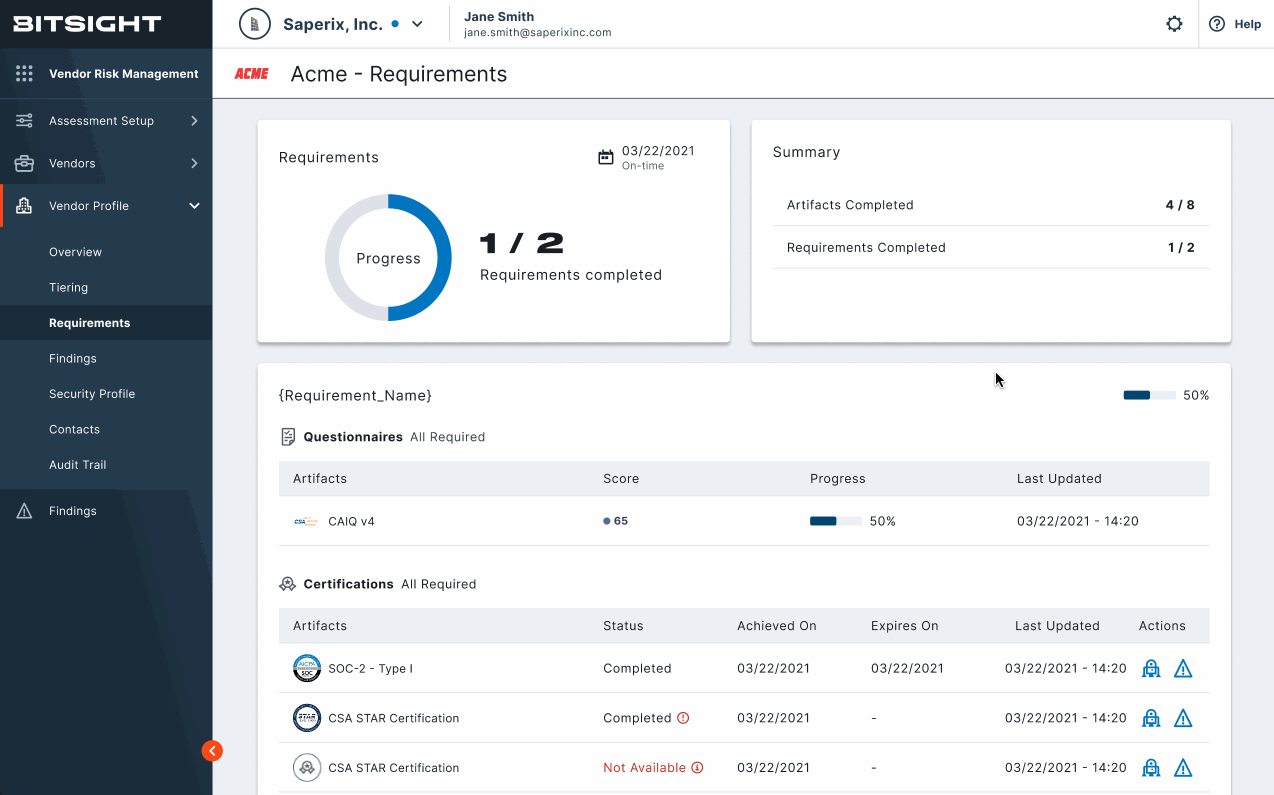The height and width of the screenshot is (795, 1274).
Task: Click the Not Available status text
Action: click(x=644, y=768)
